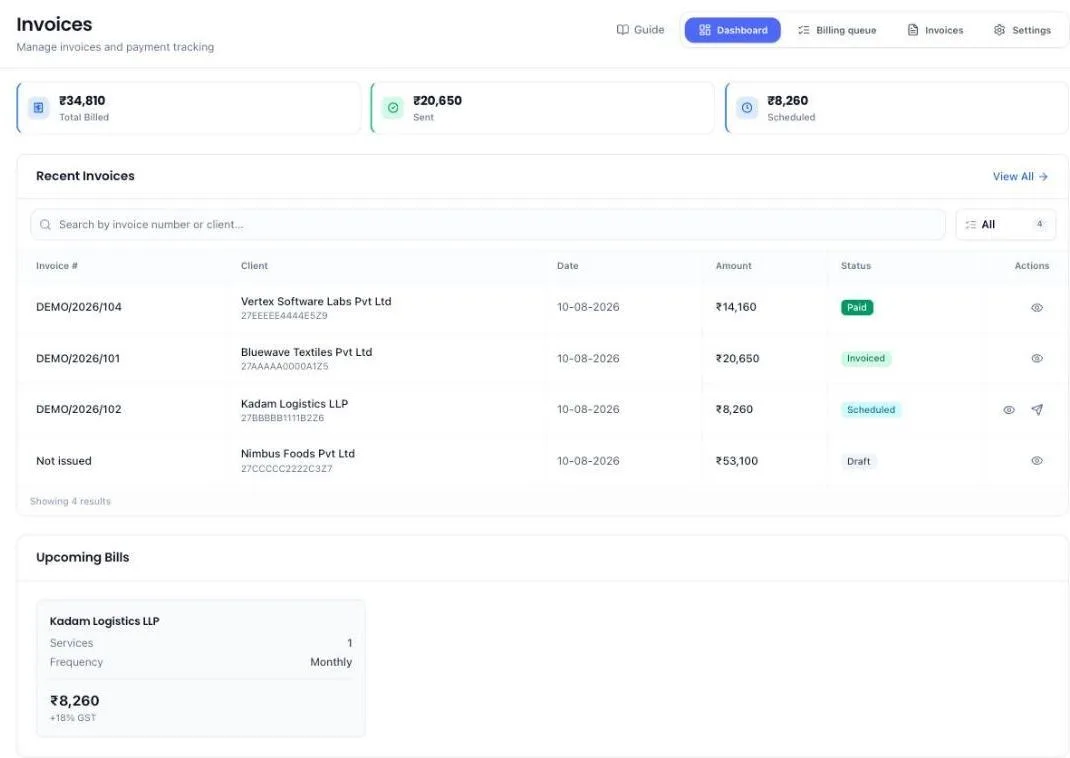This screenshot has height=758, width=1070.
Task: Click the Draft status badge
Action: [x=858, y=462]
